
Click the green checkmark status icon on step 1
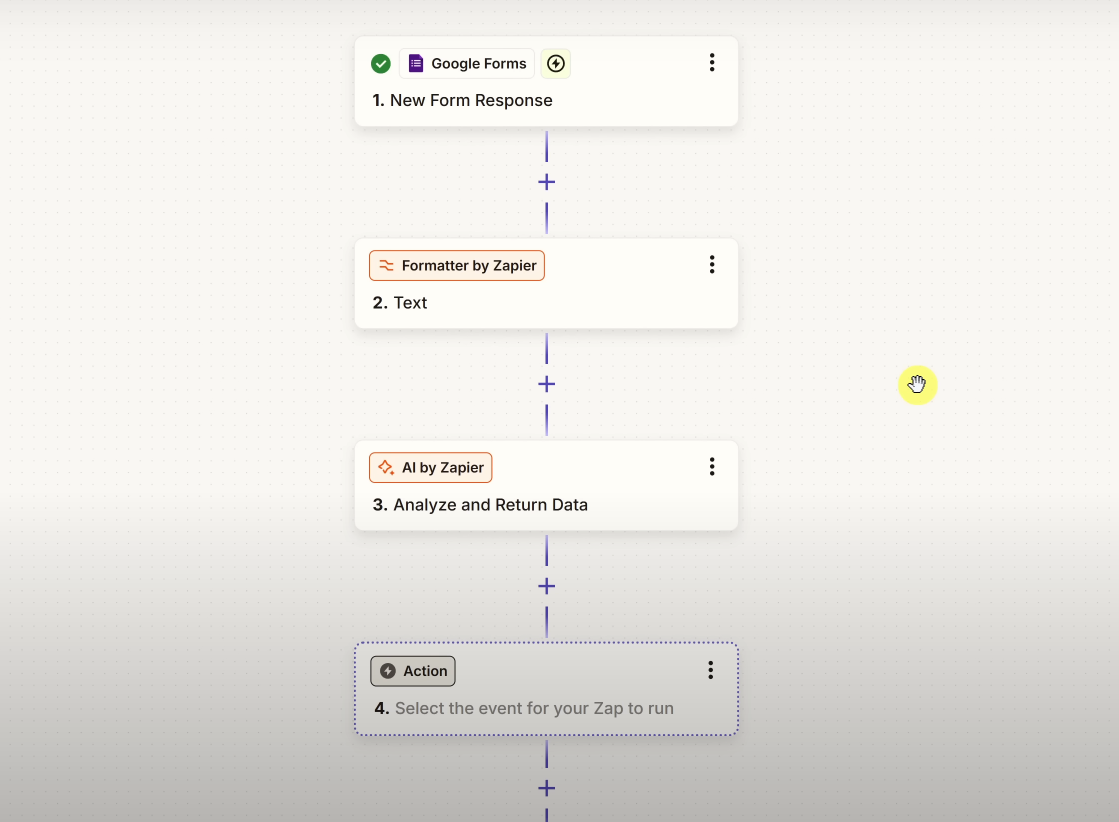pyautogui.click(x=381, y=64)
